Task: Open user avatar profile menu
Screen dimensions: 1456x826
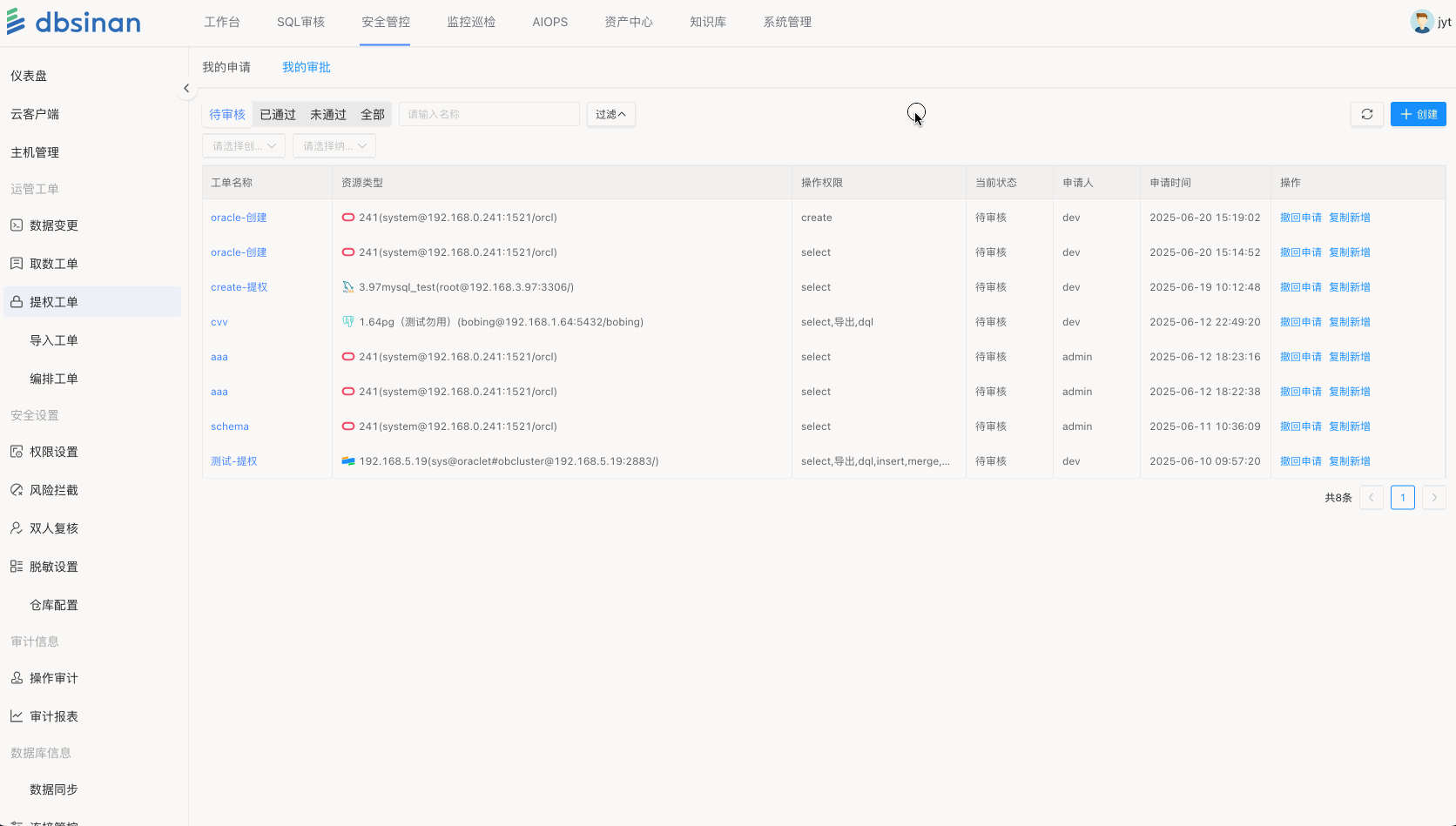Action: click(x=1421, y=22)
